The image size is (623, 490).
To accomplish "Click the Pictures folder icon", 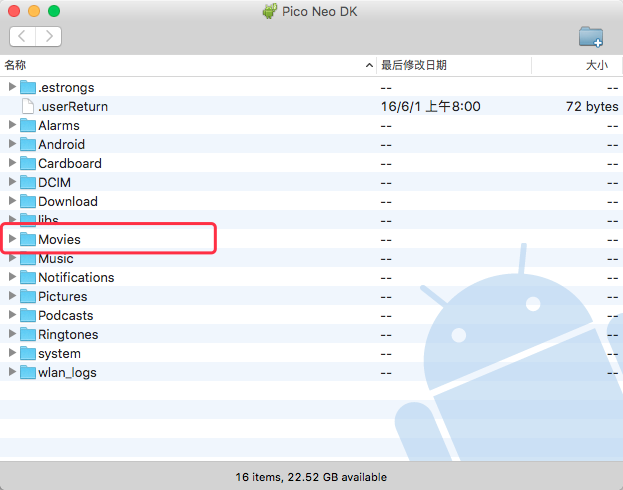I will tap(28, 296).
